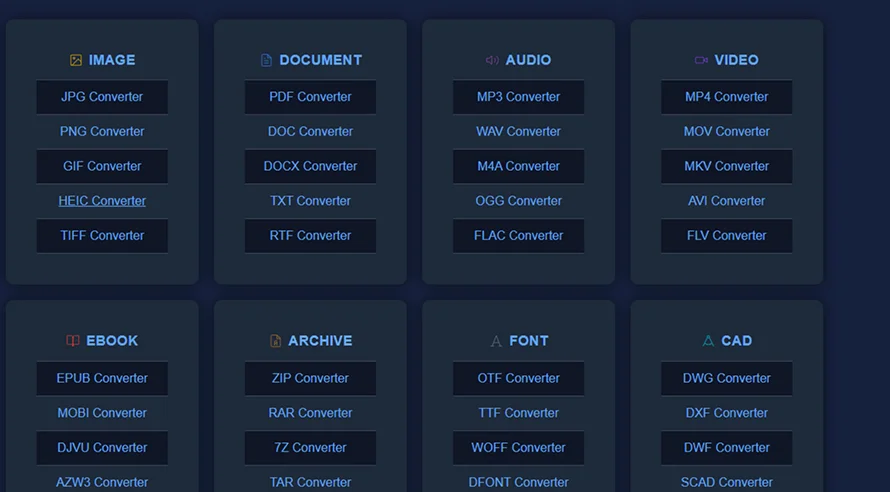Click the Font category letter A icon
Screen dimensions: 890x492
(x=496, y=341)
